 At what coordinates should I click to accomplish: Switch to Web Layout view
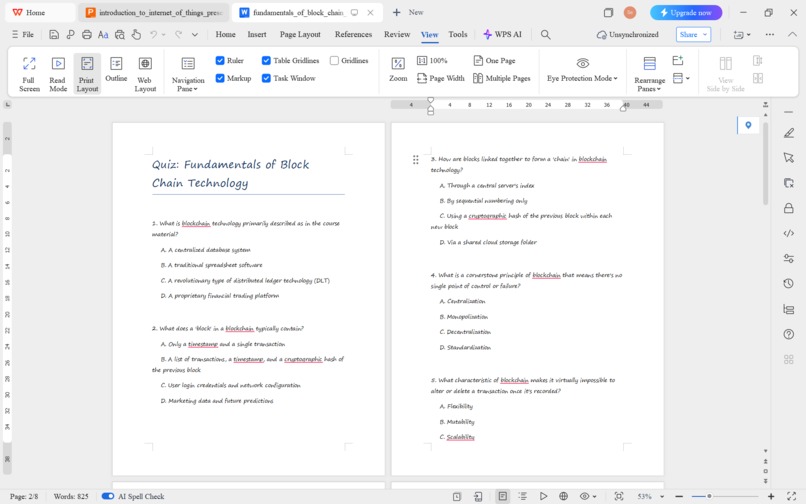point(145,74)
